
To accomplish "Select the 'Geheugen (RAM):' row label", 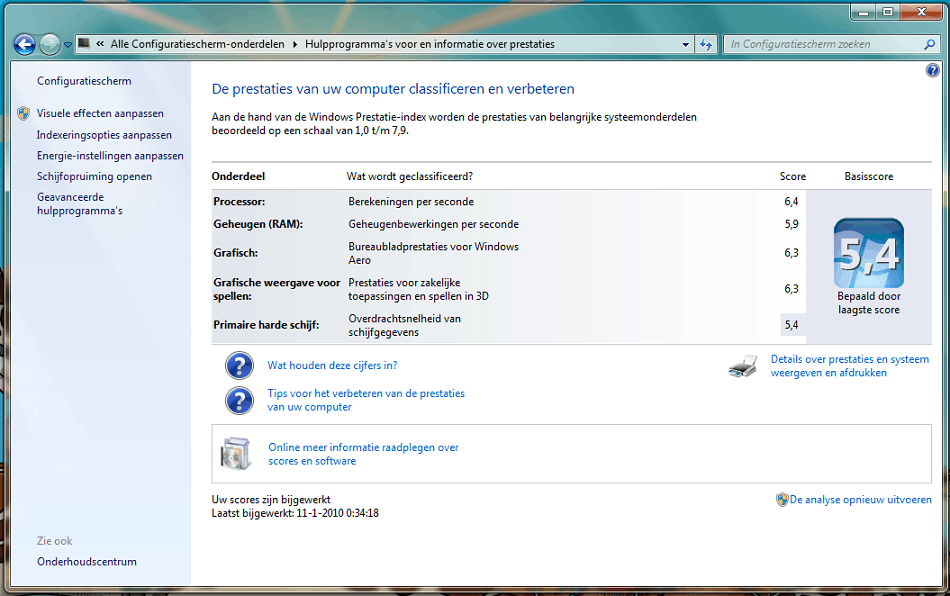I will (x=258, y=224).
